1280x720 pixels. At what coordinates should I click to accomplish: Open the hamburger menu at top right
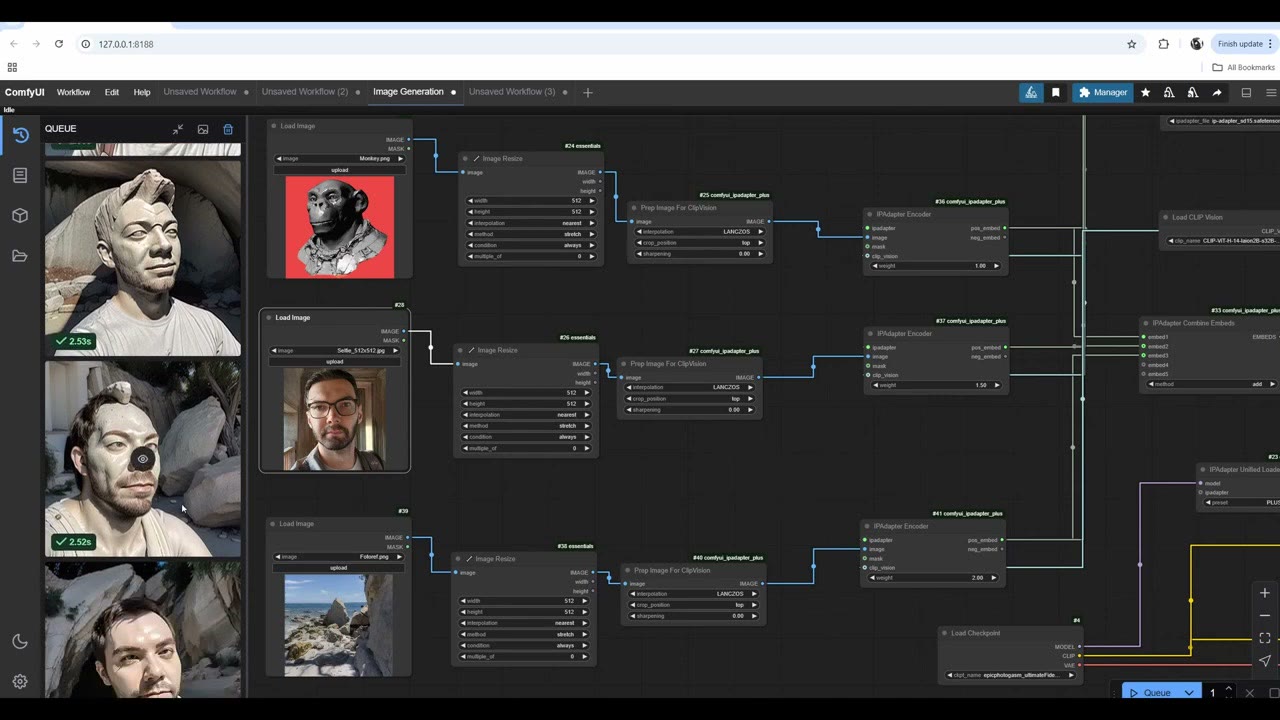point(1271,92)
